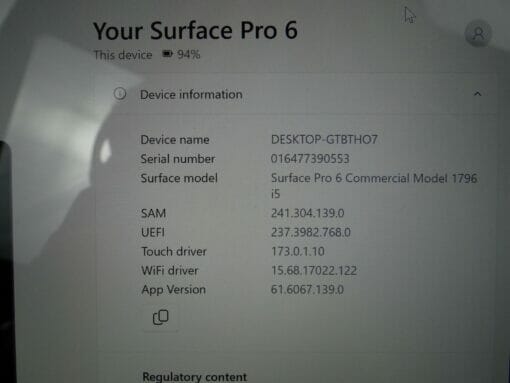Select App Version value 61.6067.139.0
Viewport: 510px width, 383px height.
[307, 289]
